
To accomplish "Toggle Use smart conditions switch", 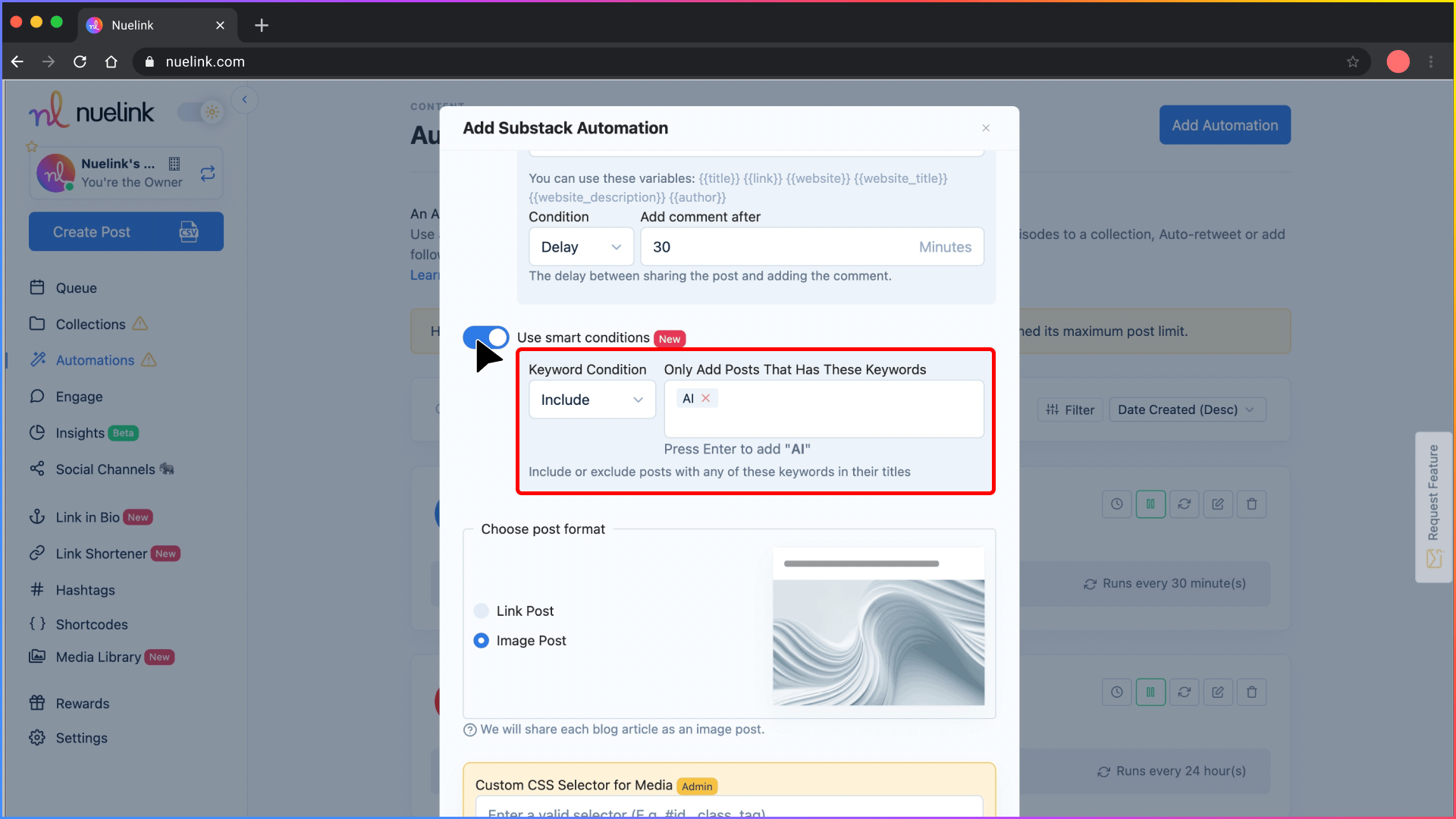I will pyautogui.click(x=486, y=337).
